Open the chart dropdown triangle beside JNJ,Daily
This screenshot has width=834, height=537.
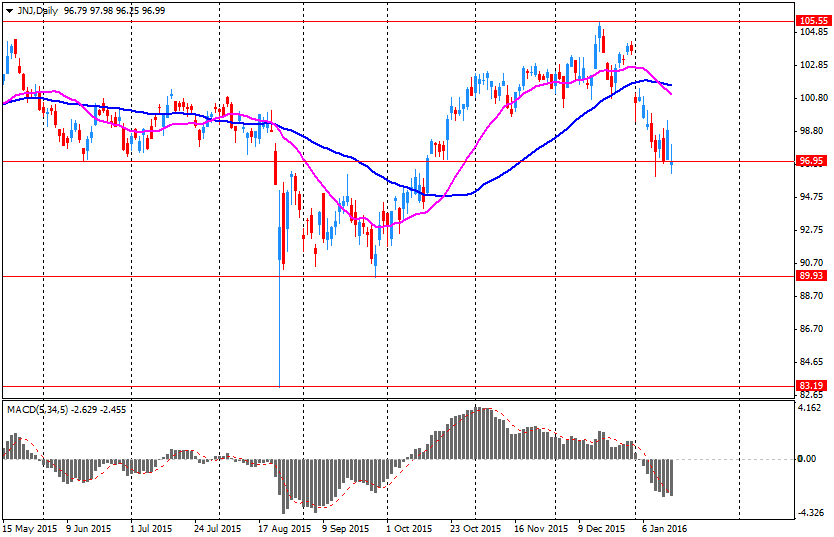coord(9,11)
